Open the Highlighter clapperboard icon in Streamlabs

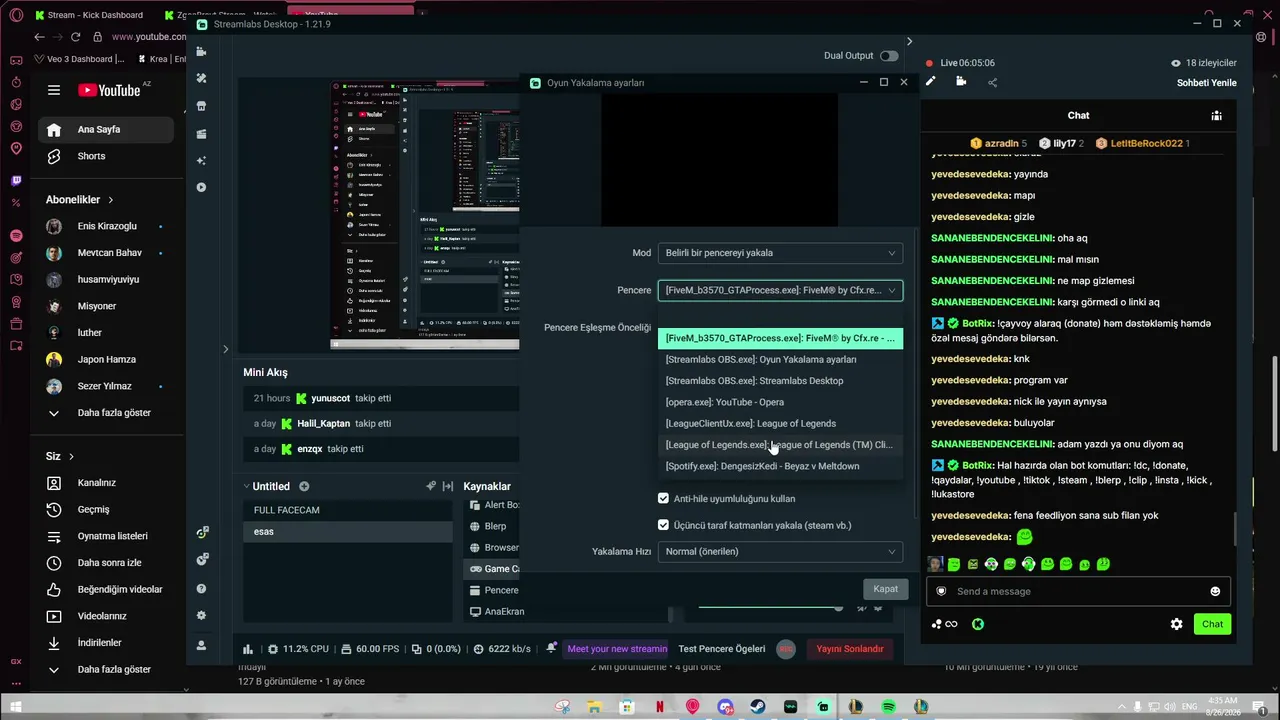coord(201,134)
